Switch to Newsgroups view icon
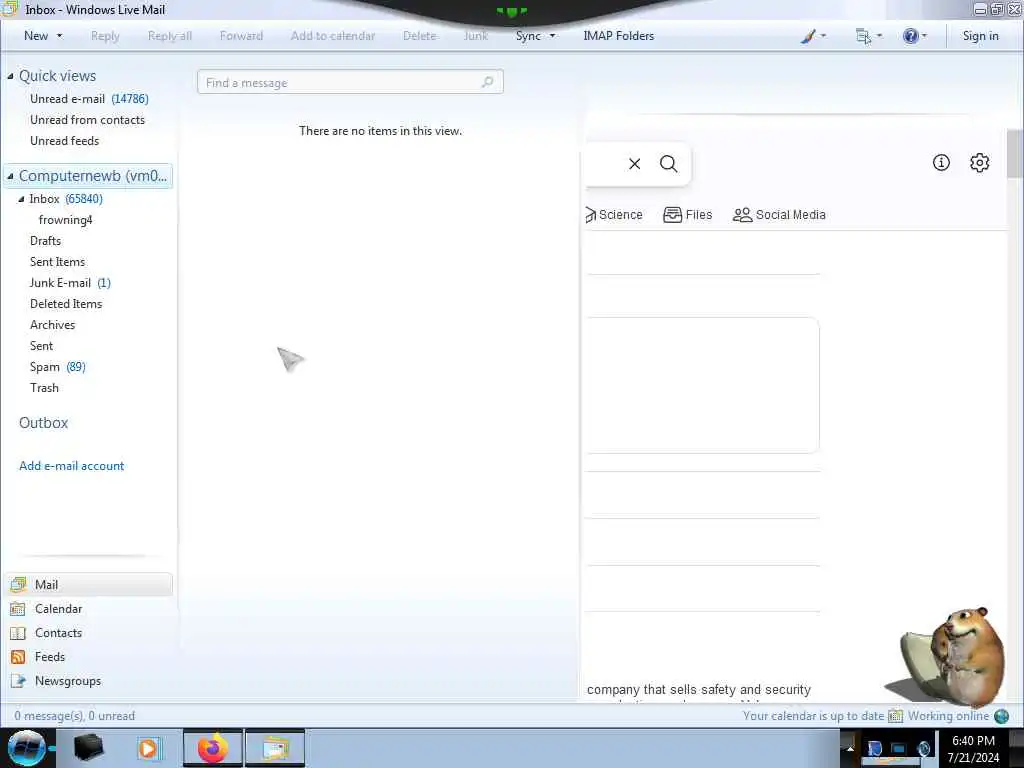 point(18,681)
